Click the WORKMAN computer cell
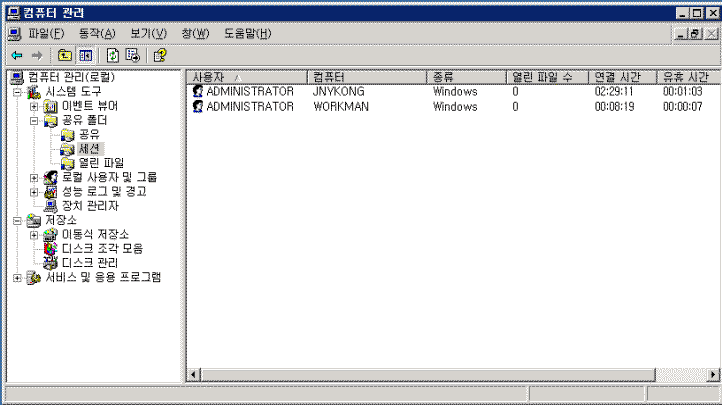722x405 pixels. coord(341,107)
